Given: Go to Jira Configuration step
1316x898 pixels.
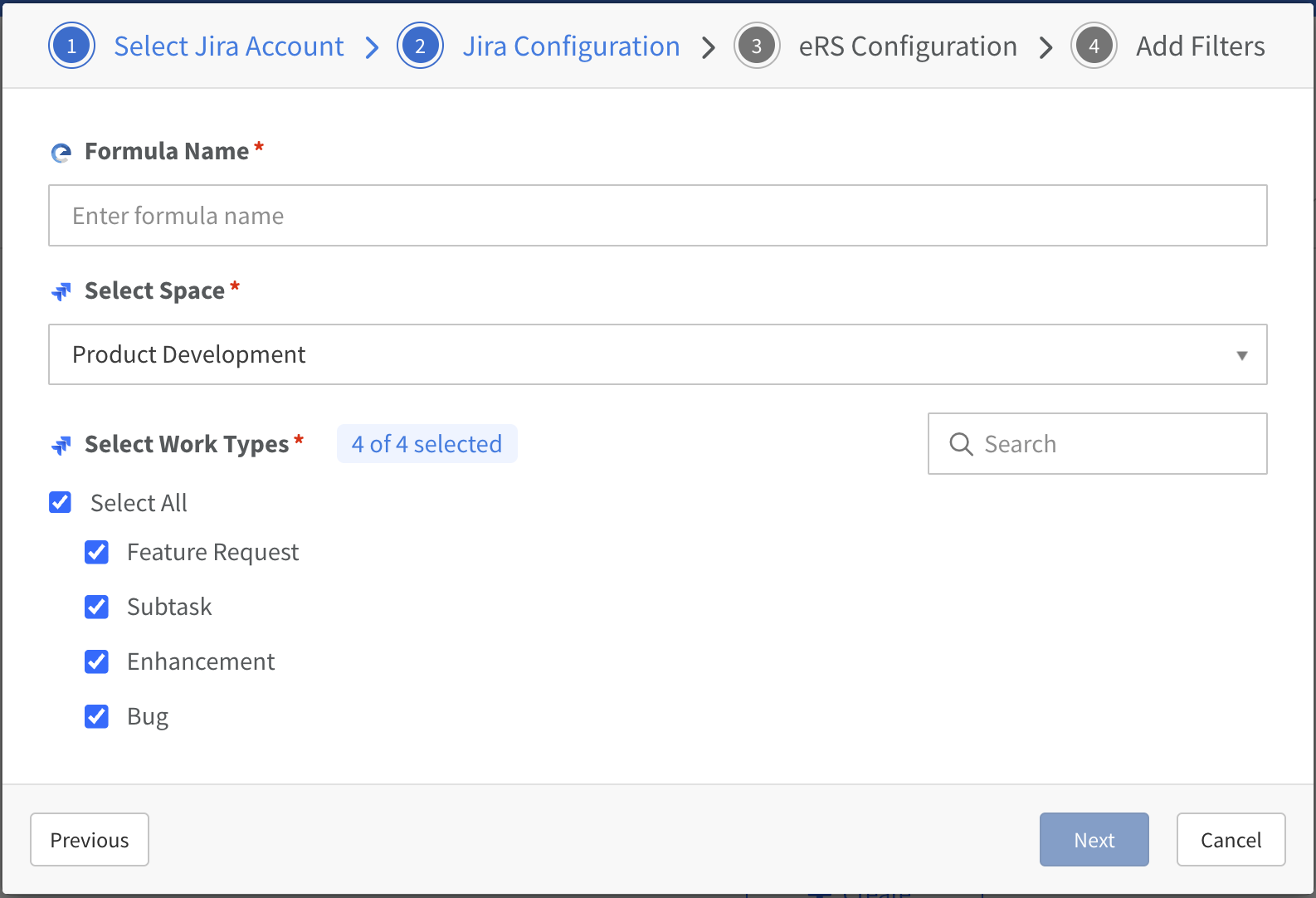Looking at the screenshot, I should [x=572, y=46].
